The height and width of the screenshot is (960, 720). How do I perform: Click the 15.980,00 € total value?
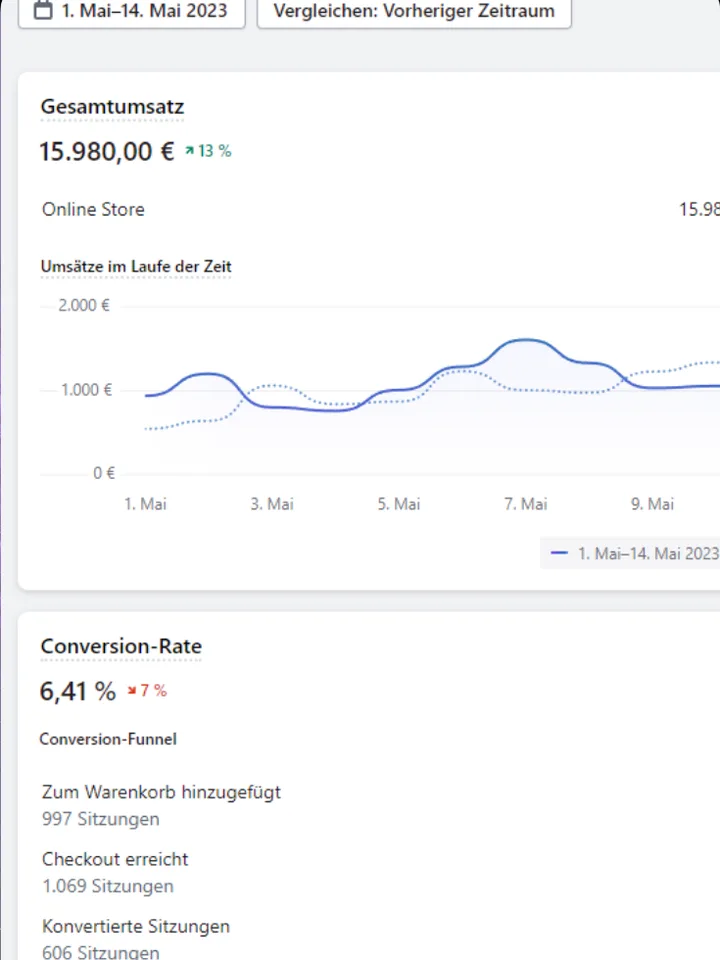107,151
